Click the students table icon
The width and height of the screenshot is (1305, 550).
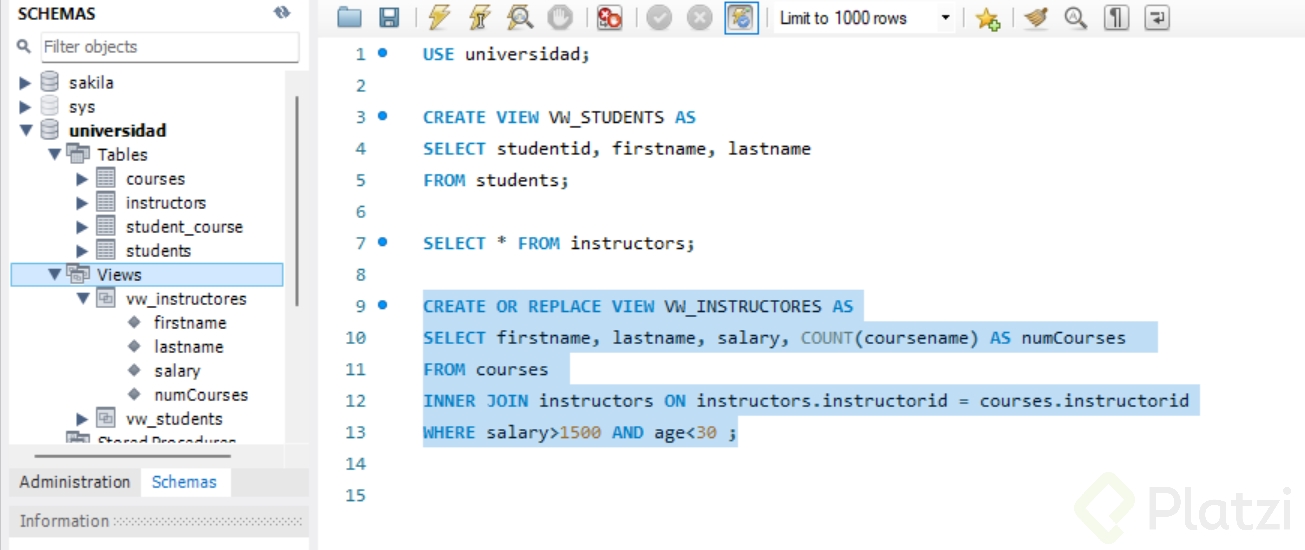tap(106, 251)
